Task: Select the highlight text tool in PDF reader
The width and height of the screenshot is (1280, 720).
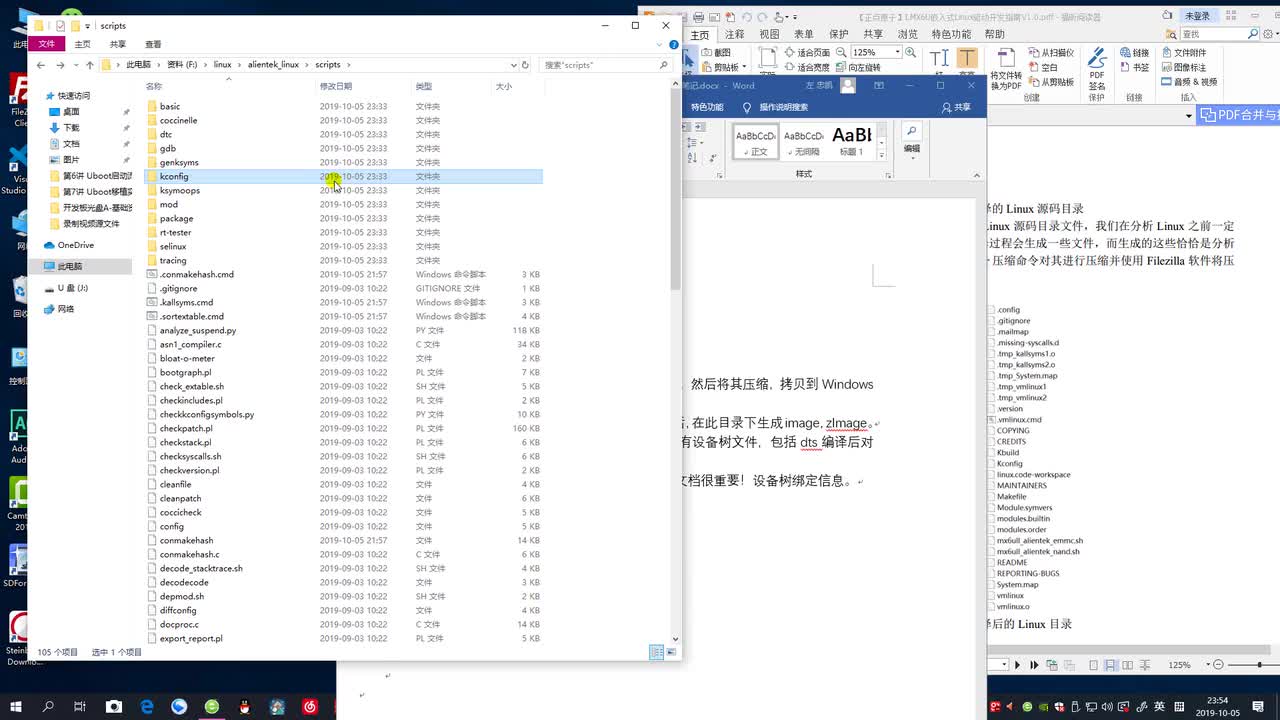Action: 967,58
